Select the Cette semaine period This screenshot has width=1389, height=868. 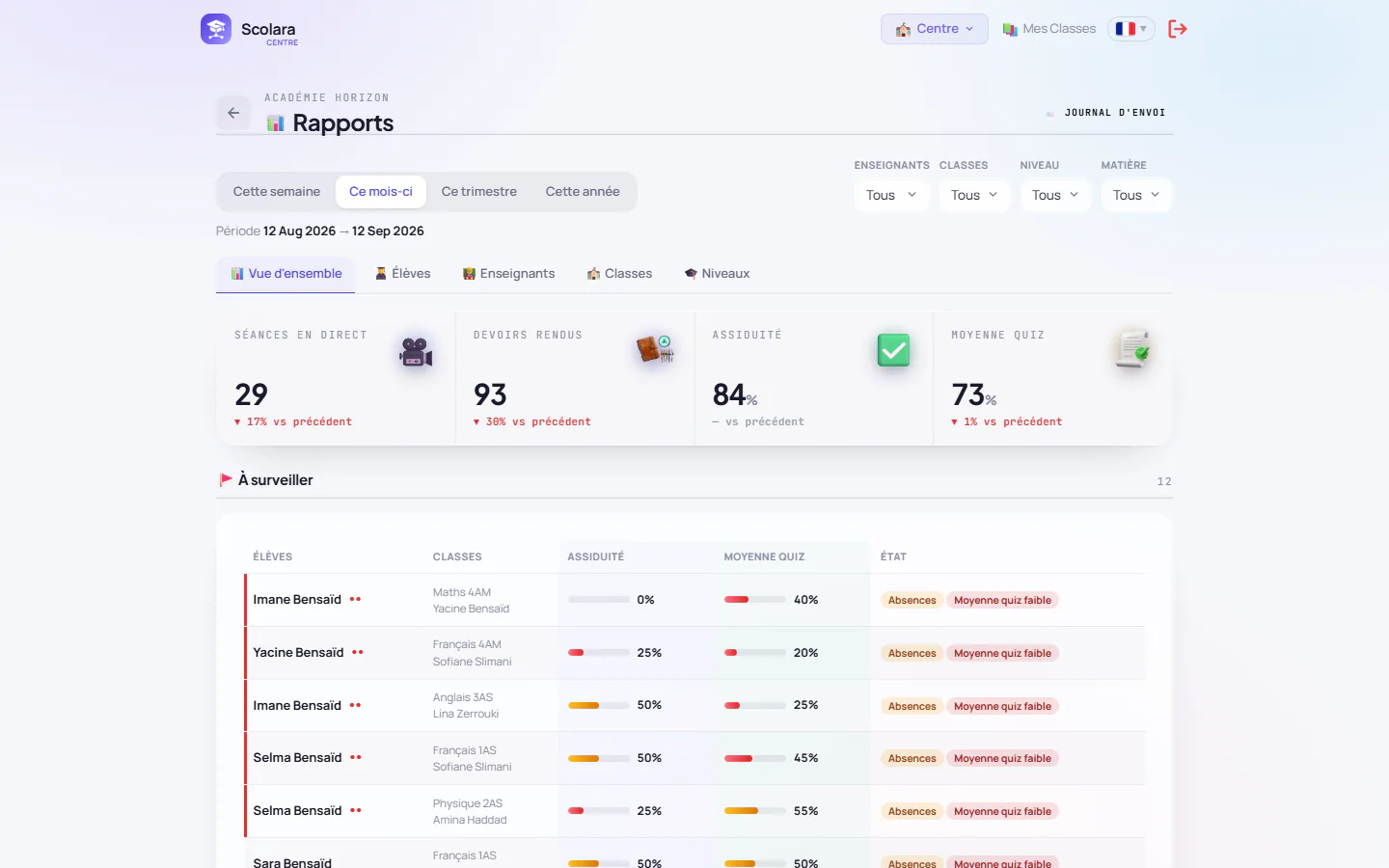coord(277,192)
